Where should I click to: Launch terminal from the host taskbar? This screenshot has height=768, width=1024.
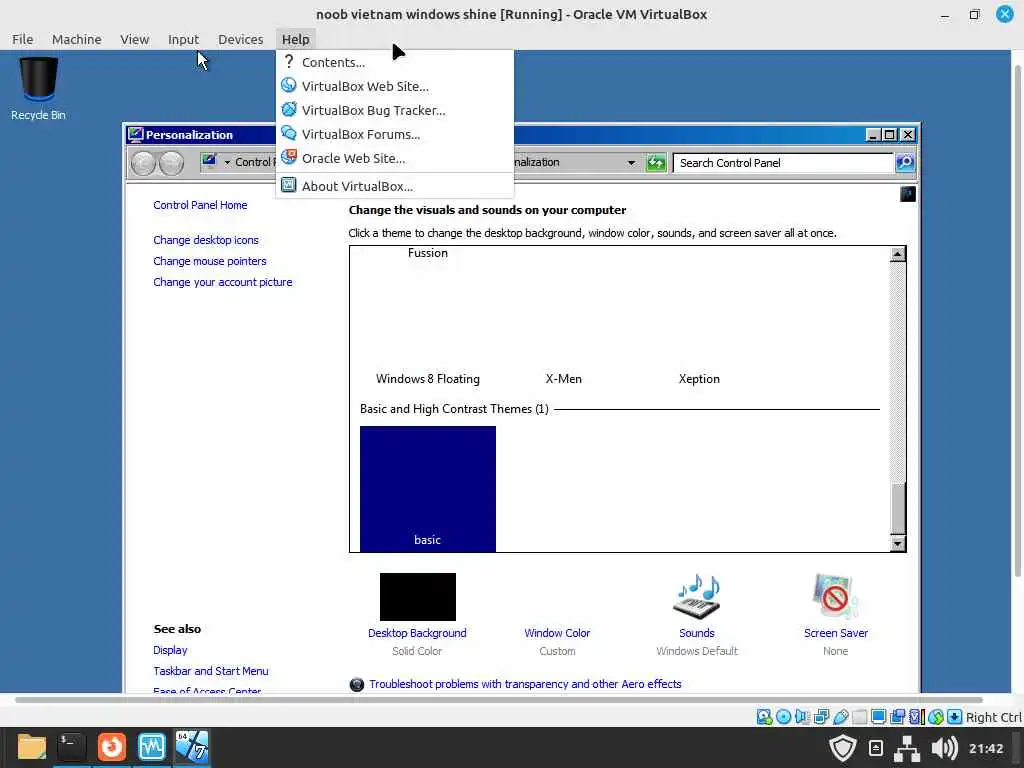point(71,747)
